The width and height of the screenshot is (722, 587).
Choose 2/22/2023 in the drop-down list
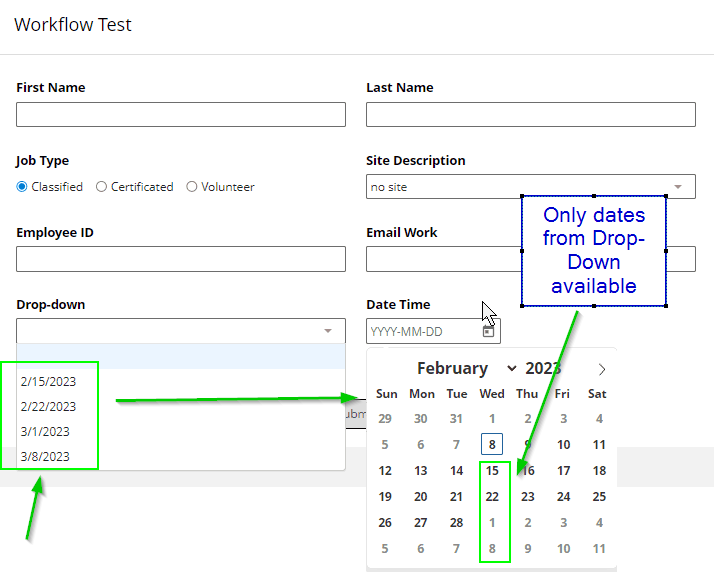[48, 406]
